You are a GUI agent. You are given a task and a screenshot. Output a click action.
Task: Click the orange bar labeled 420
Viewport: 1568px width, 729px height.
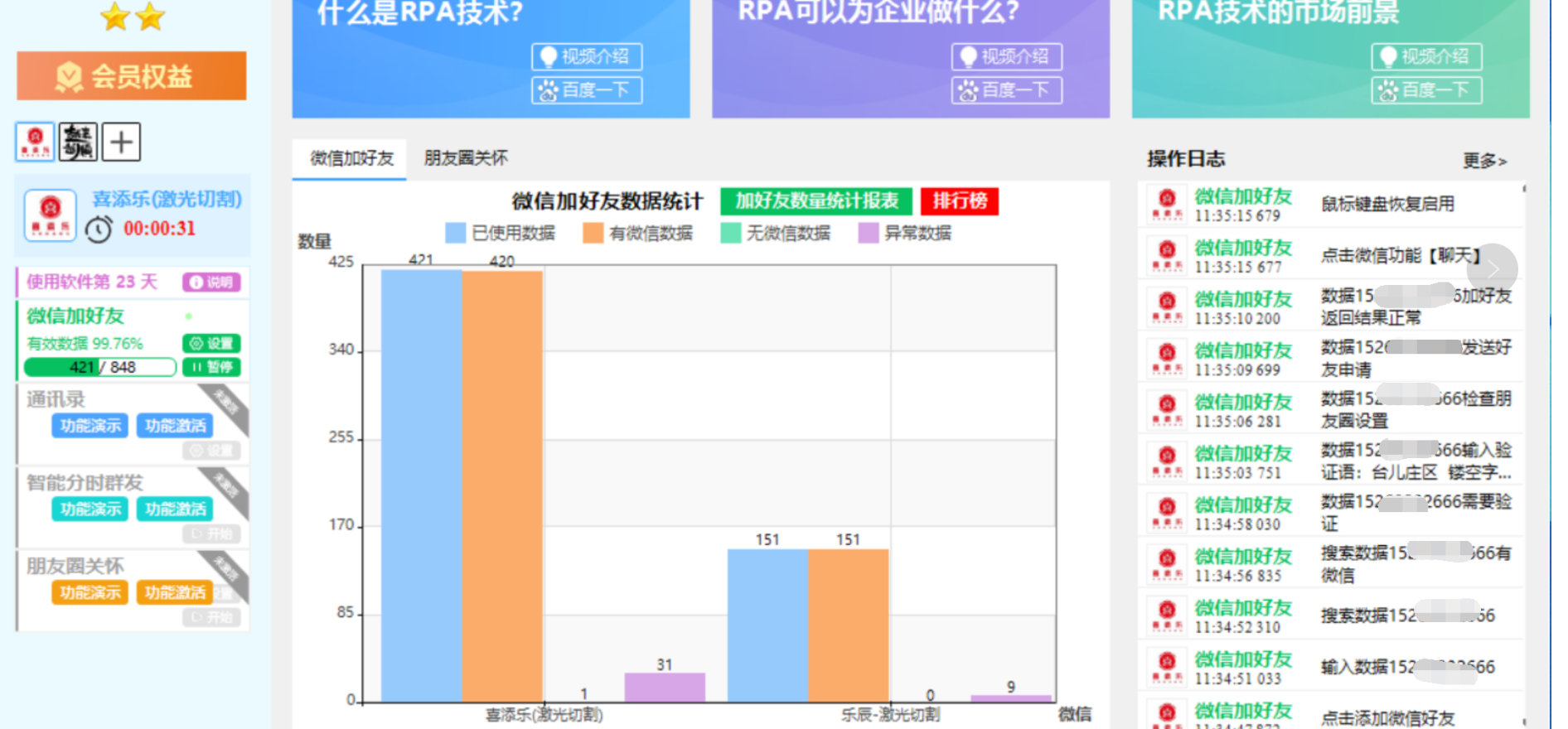[x=502, y=486]
